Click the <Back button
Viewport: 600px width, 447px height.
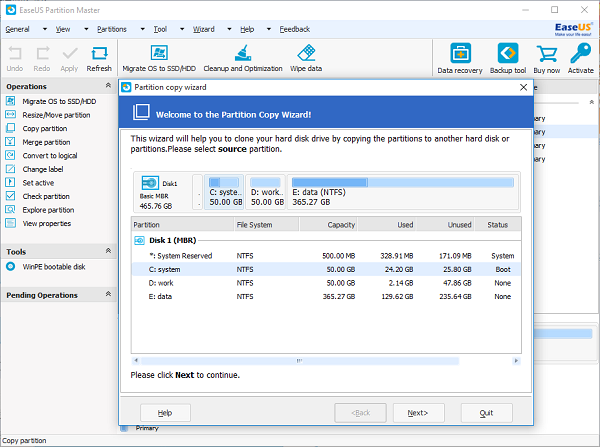(x=360, y=413)
